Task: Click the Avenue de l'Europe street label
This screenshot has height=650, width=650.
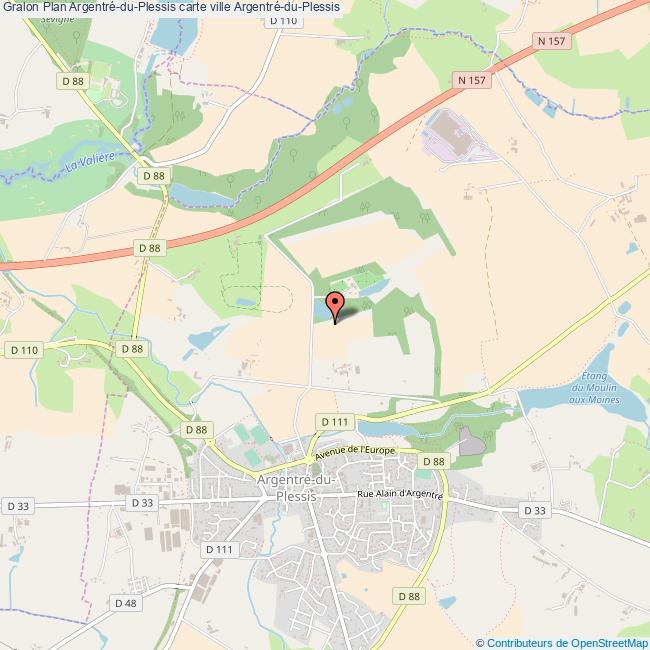Action: [355, 452]
